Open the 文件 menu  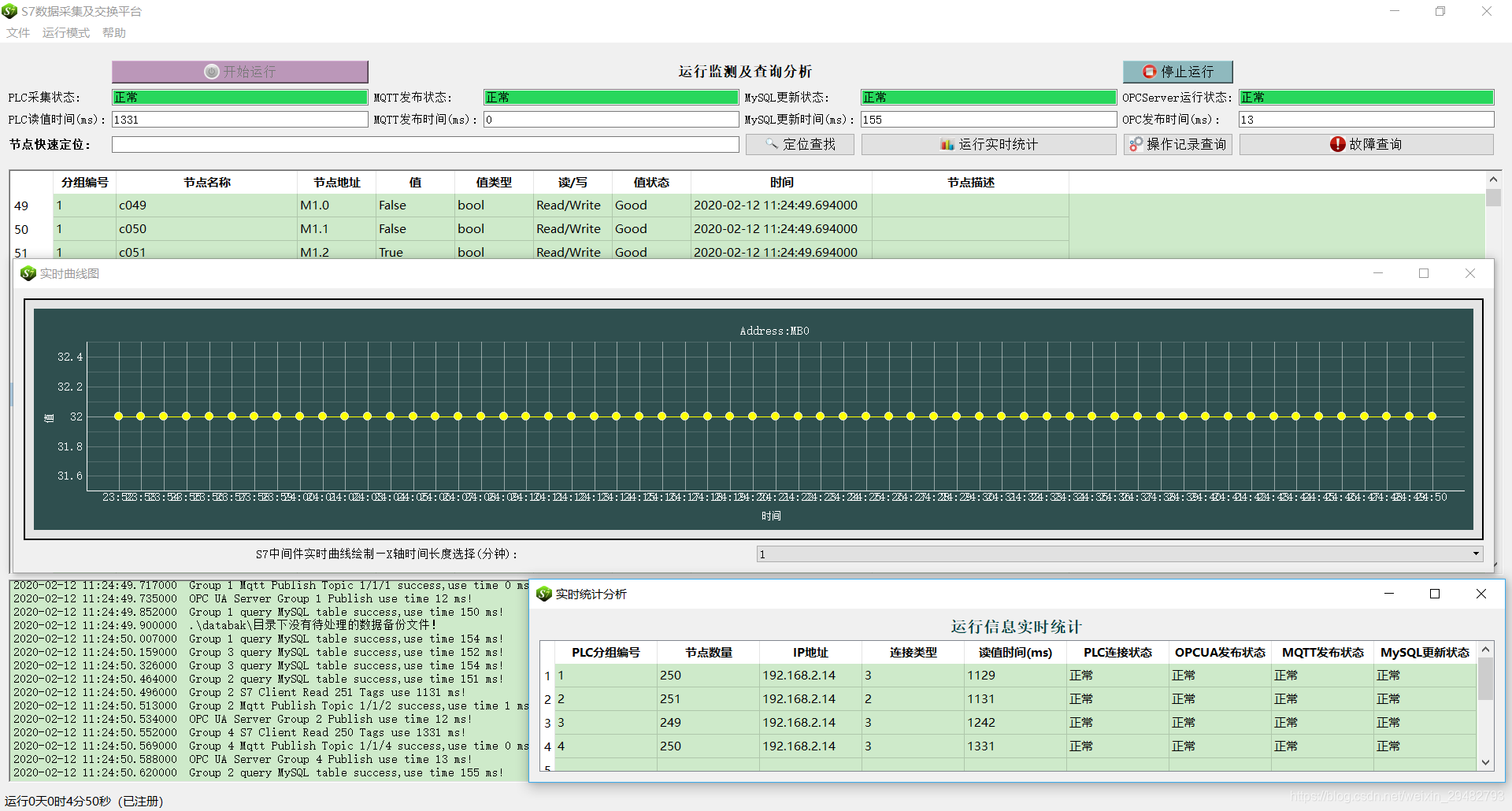17,32
